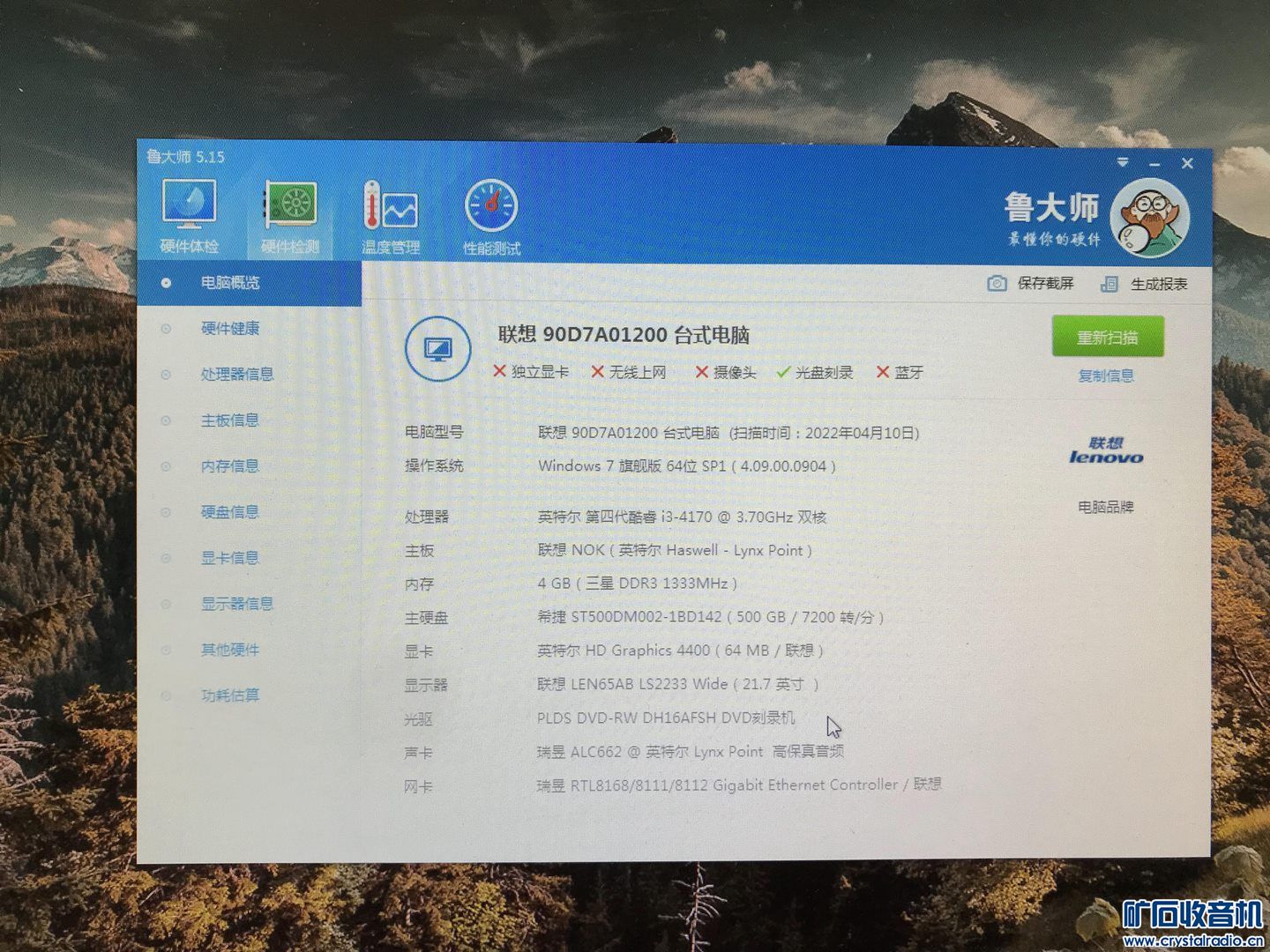Minimize the 鲁大师 window

tap(1154, 164)
